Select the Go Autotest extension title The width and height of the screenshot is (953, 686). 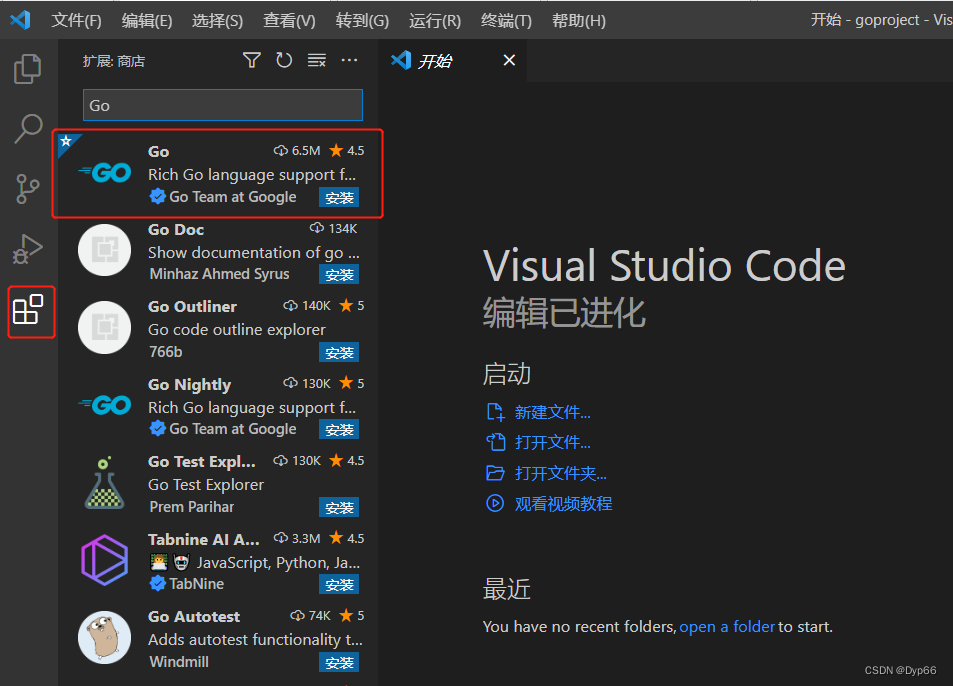pyautogui.click(x=194, y=617)
